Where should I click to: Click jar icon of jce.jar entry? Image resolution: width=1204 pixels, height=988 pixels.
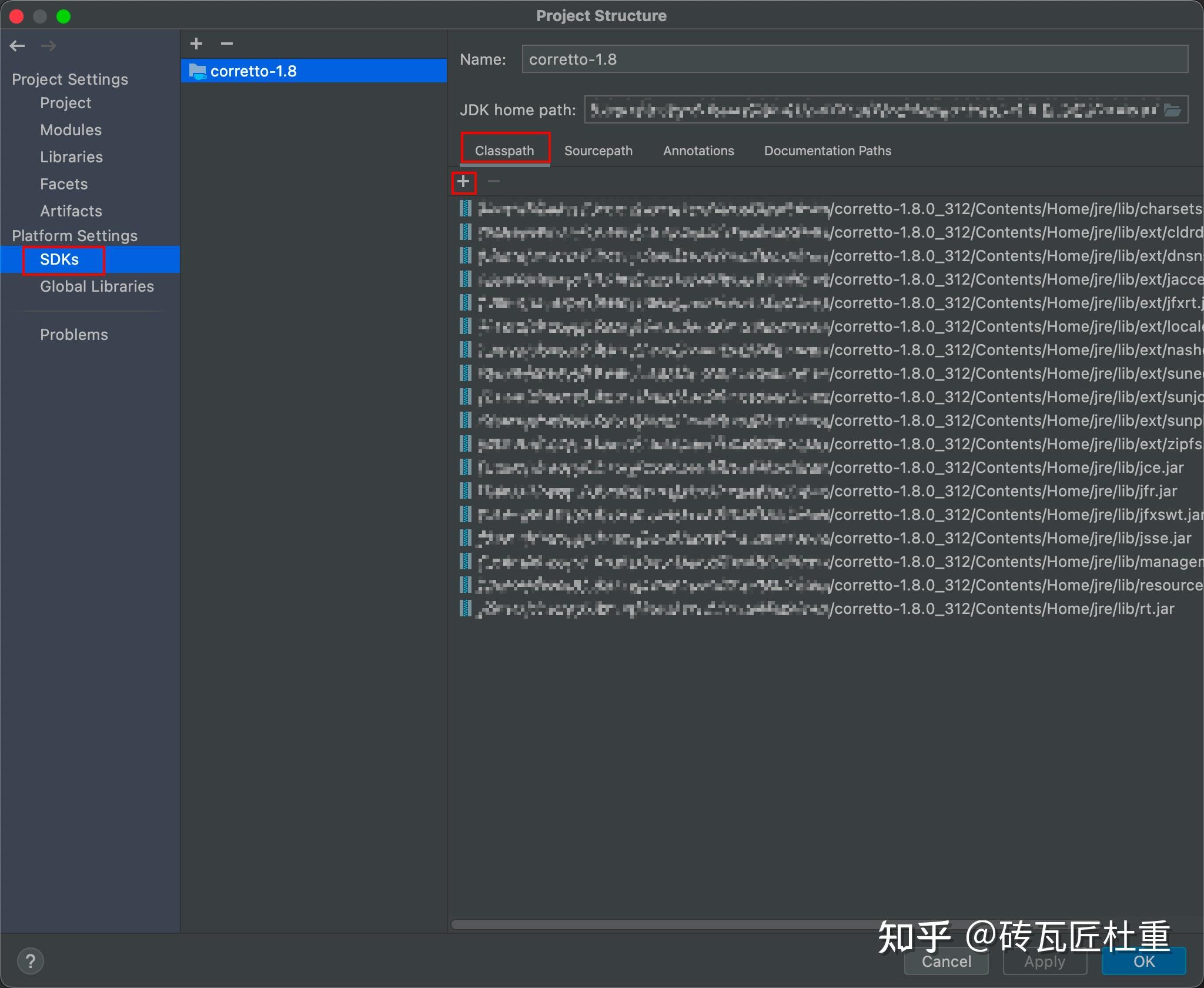pos(466,468)
